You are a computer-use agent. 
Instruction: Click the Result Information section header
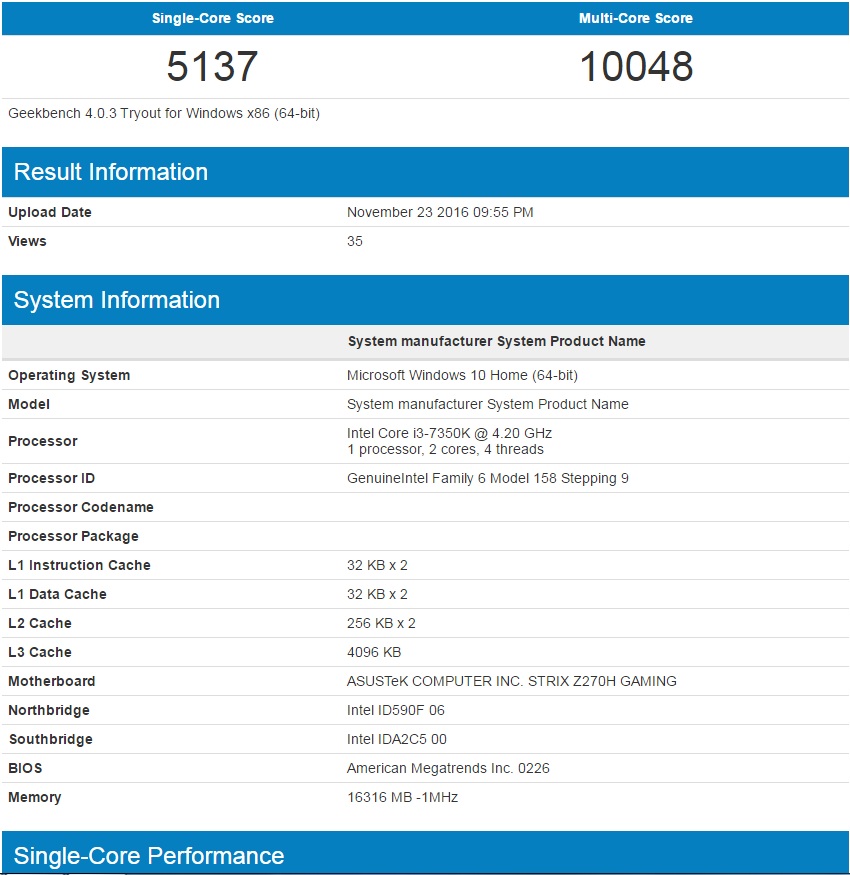(x=110, y=171)
